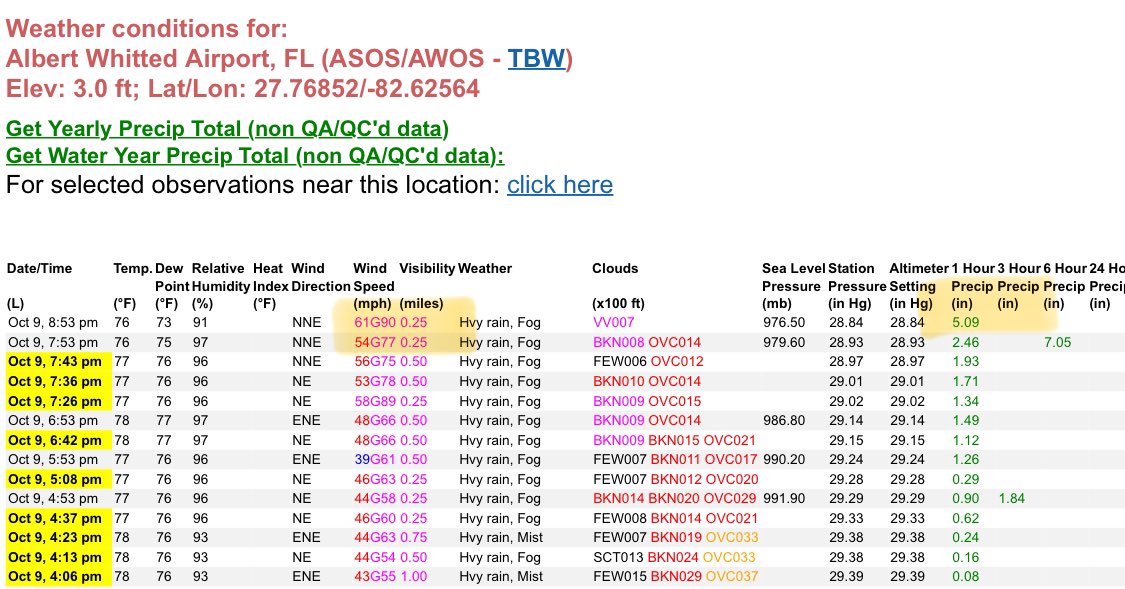The image size is (1125, 589).
Task: Select the 'Oct 9, 5:53 pm' date cell
Action: [x=53, y=459]
